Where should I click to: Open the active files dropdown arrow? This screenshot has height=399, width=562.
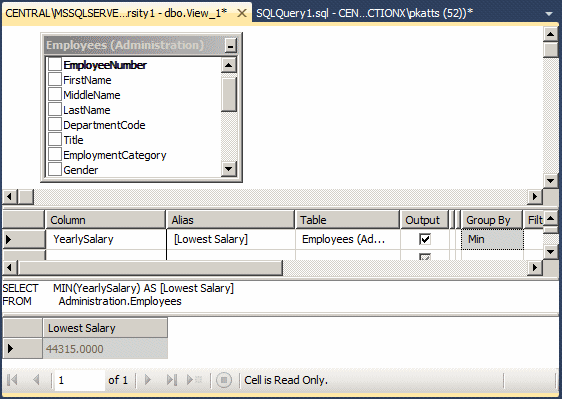(x=549, y=14)
